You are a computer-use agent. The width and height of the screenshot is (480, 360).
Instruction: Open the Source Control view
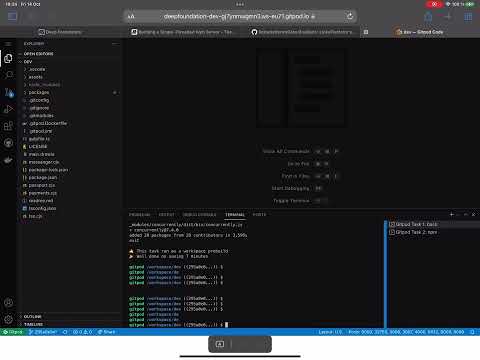click(8, 92)
